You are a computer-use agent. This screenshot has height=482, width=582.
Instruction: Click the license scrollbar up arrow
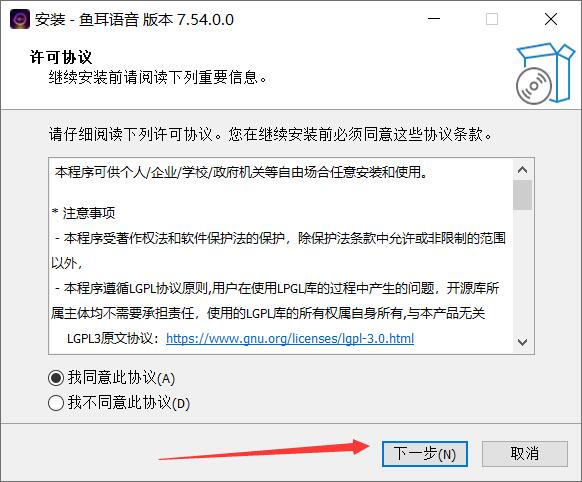click(522, 170)
